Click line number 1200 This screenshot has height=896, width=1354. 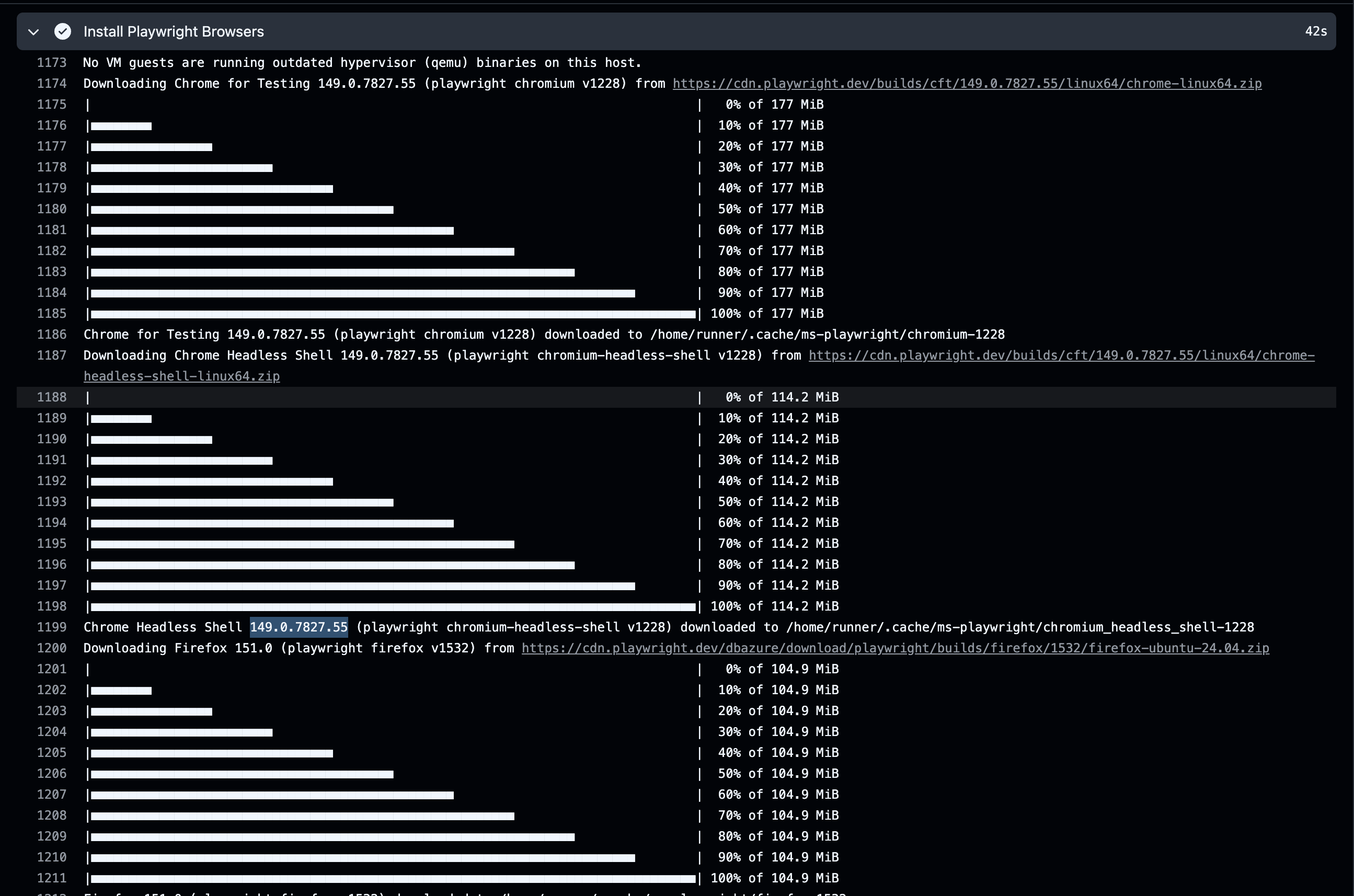pos(52,648)
